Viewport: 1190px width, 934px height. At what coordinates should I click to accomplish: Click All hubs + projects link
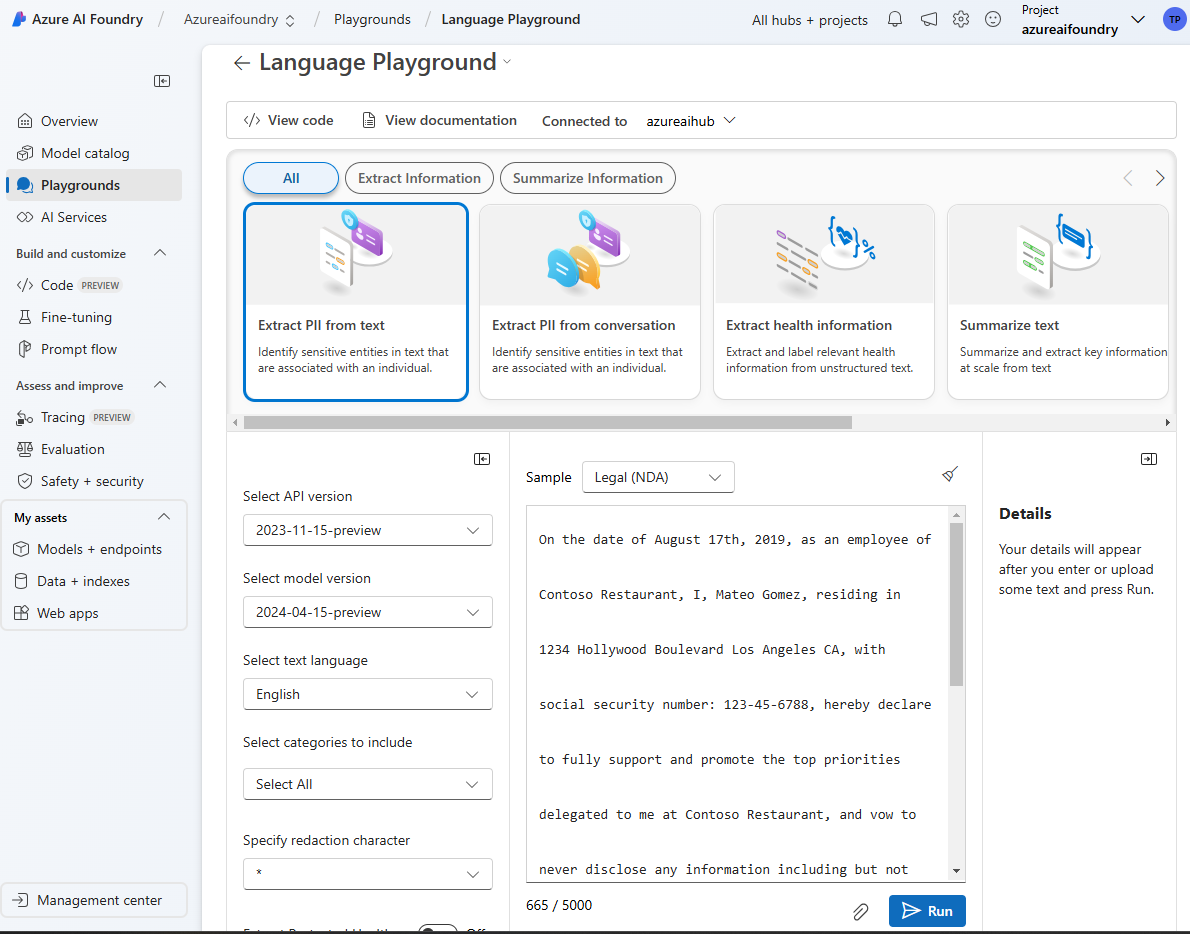click(x=810, y=20)
